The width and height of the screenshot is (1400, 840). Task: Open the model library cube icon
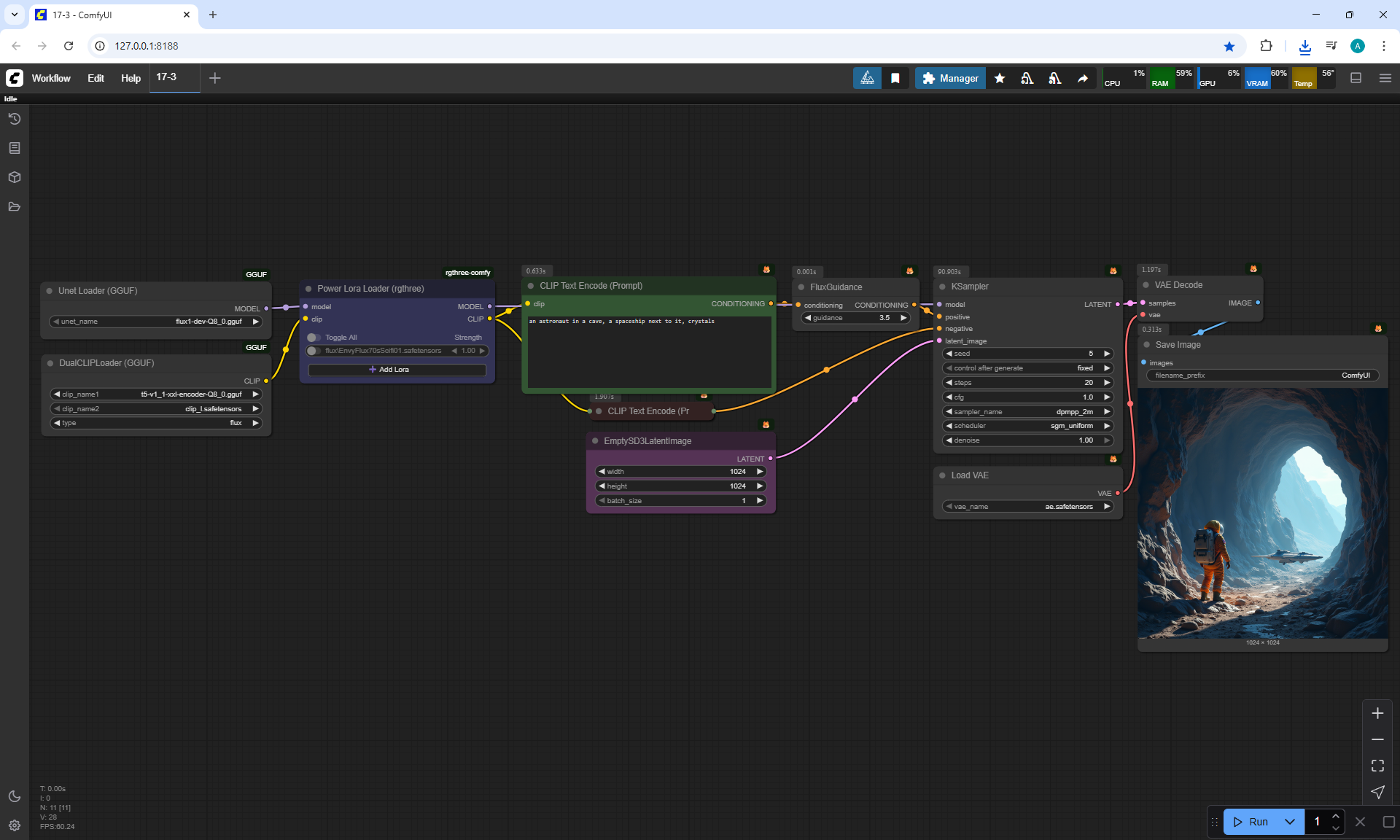pos(15,177)
